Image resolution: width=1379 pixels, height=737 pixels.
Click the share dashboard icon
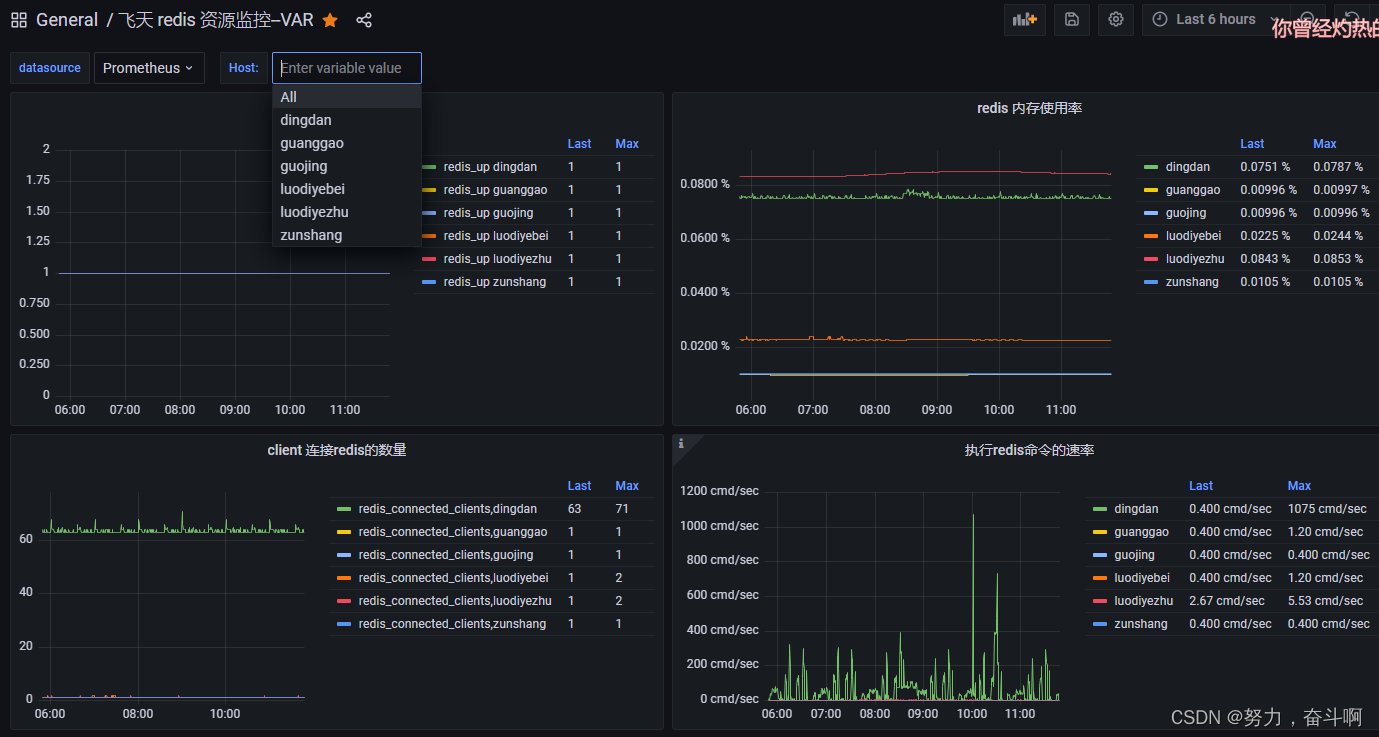point(363,19)
